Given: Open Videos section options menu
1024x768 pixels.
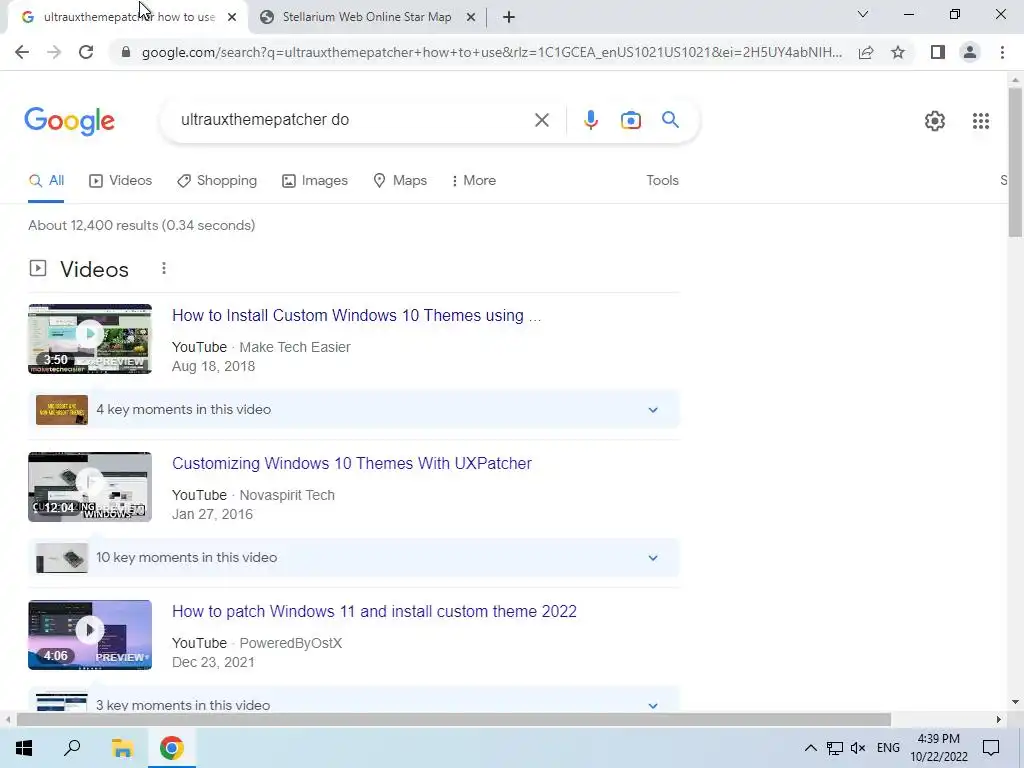Looking at the screenshot, I should click(x=164, y=268).
